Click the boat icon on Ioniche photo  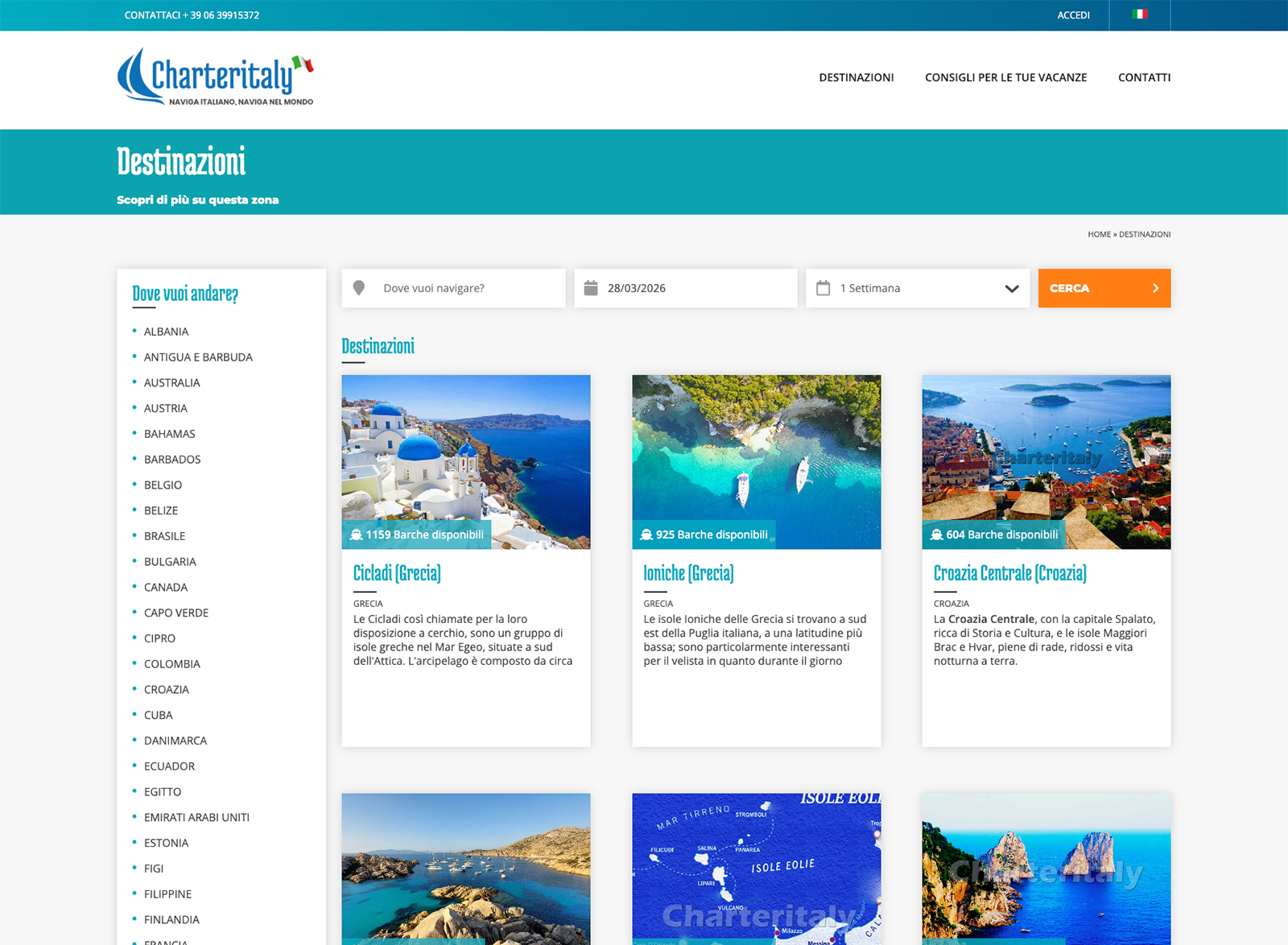point(646,535)
